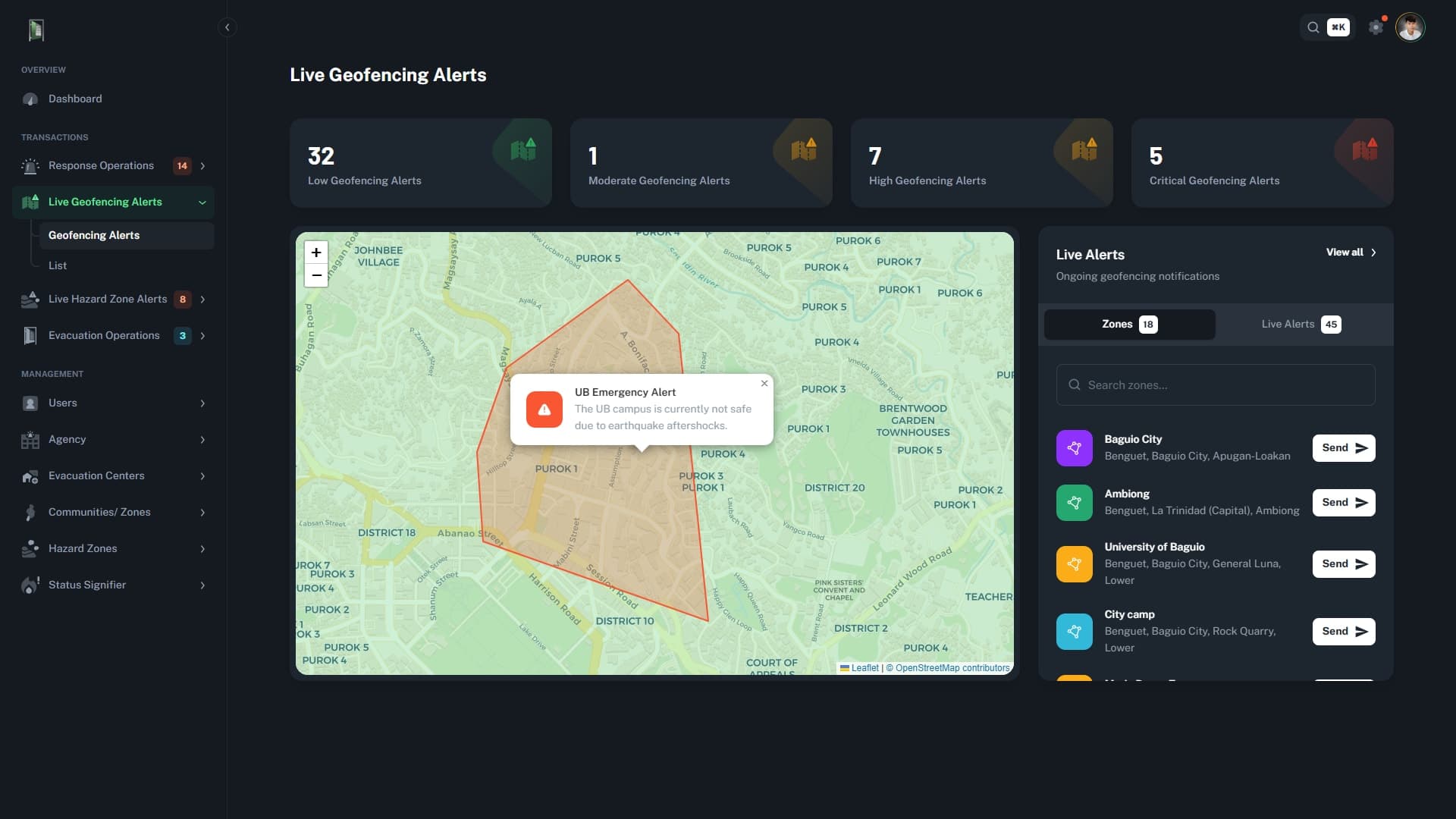Click View all live alerts link
1456x819 pixels.
pos(1351,253)
